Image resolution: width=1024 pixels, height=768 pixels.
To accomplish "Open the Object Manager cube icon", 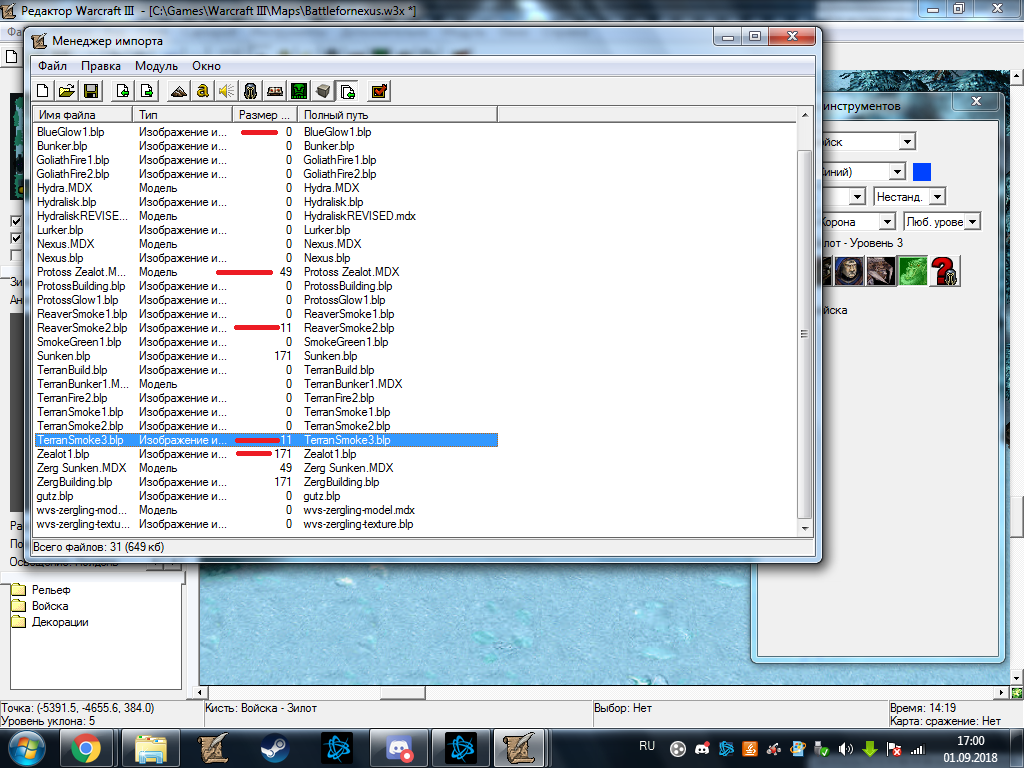I will pyautogui.click(x=323, y=91).
